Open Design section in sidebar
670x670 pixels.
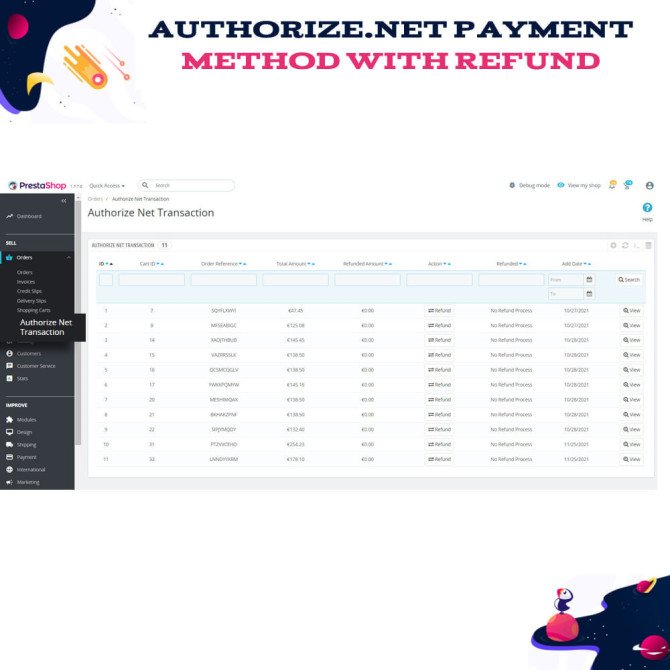(19, 432)
